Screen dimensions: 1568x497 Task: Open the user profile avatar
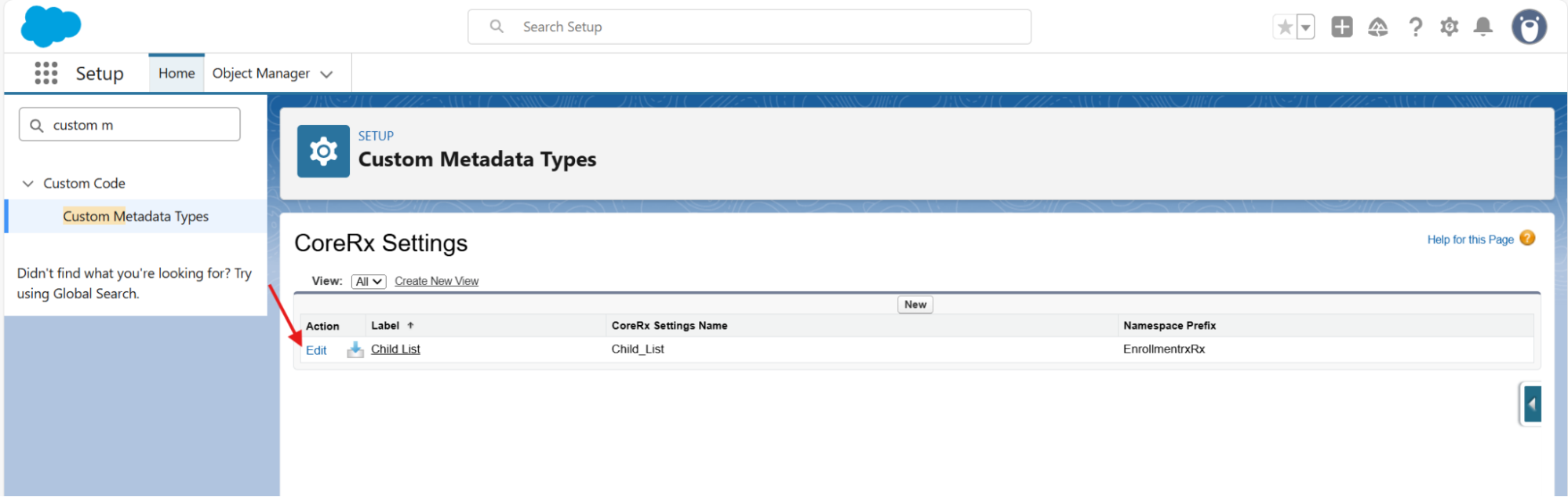pos(1529,27)
